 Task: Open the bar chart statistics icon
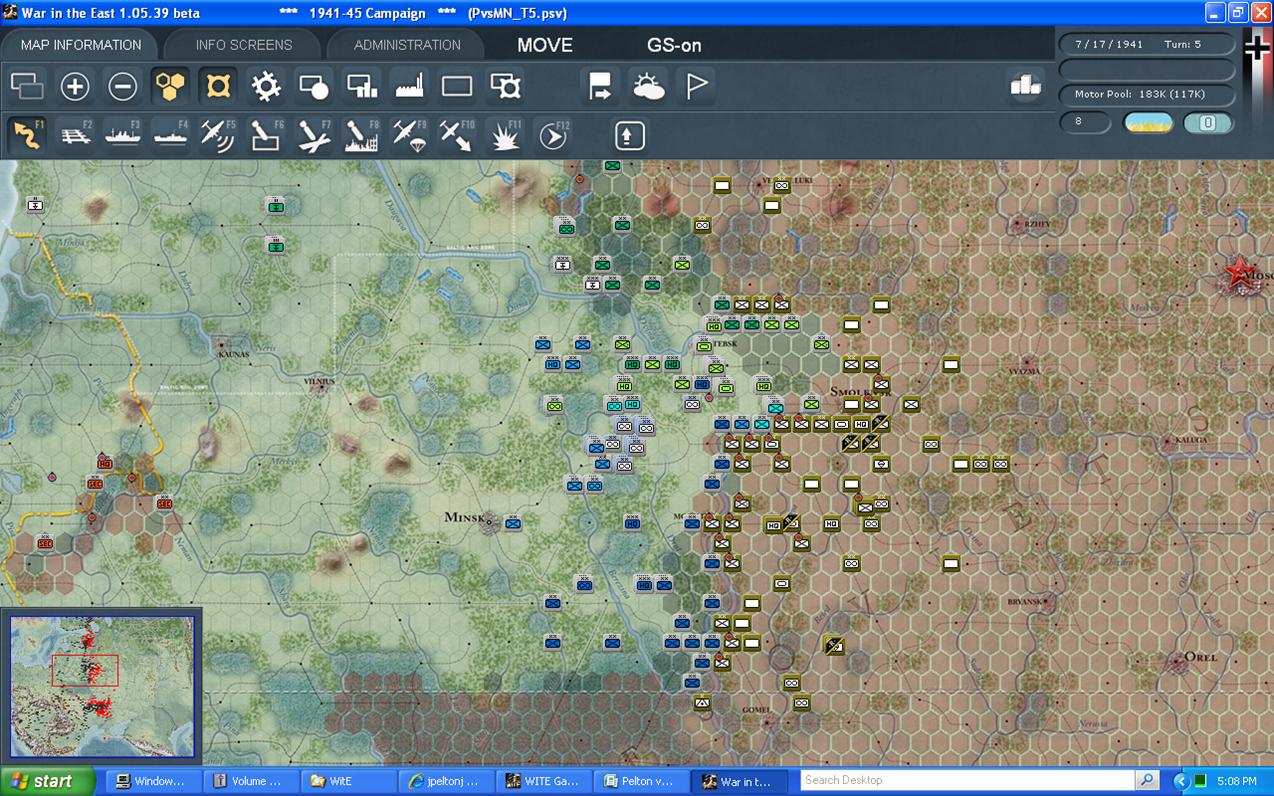[x=1025, y=86]
